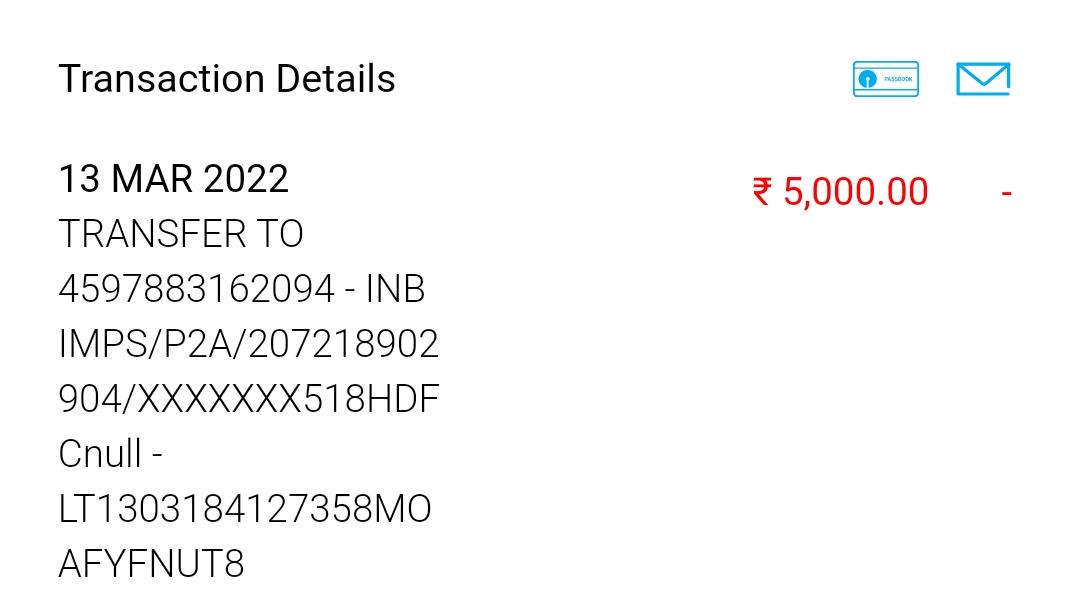Click the year 2022 in the date
This screenshot has height=598, width=1080.
[245, 180]
